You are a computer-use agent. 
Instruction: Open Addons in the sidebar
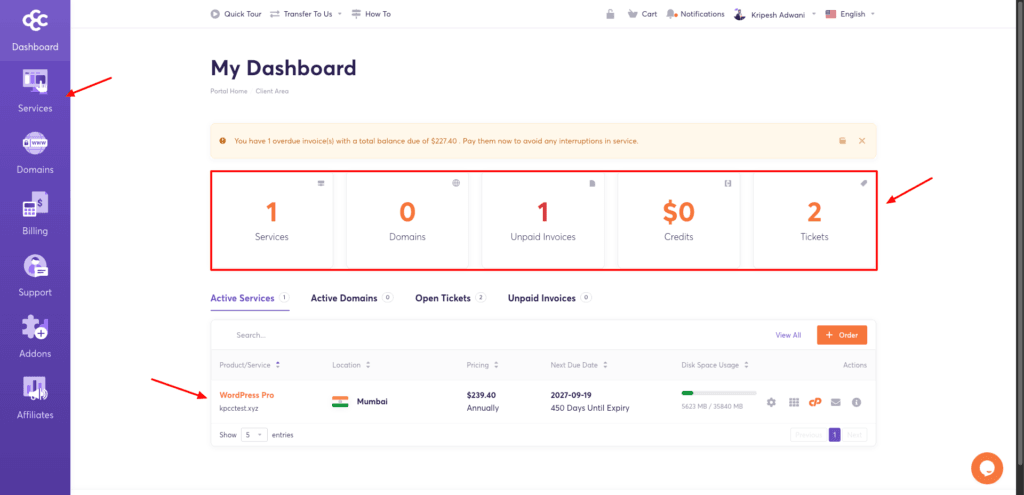[35, 337]
